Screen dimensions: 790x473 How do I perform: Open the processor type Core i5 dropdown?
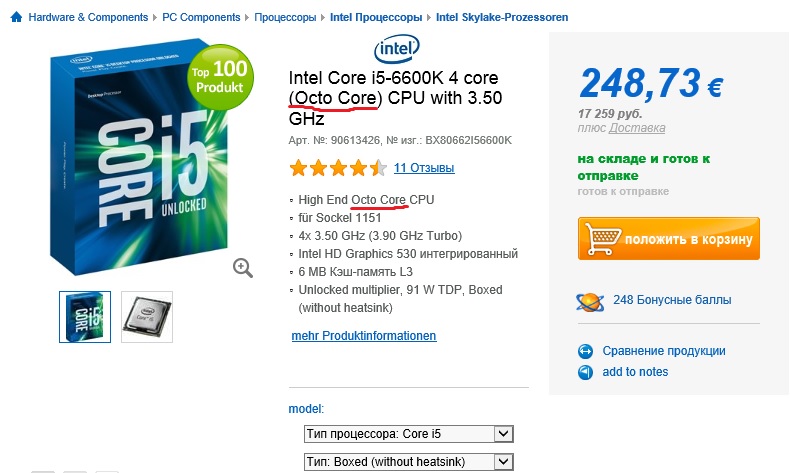click(x=409, y=434)
